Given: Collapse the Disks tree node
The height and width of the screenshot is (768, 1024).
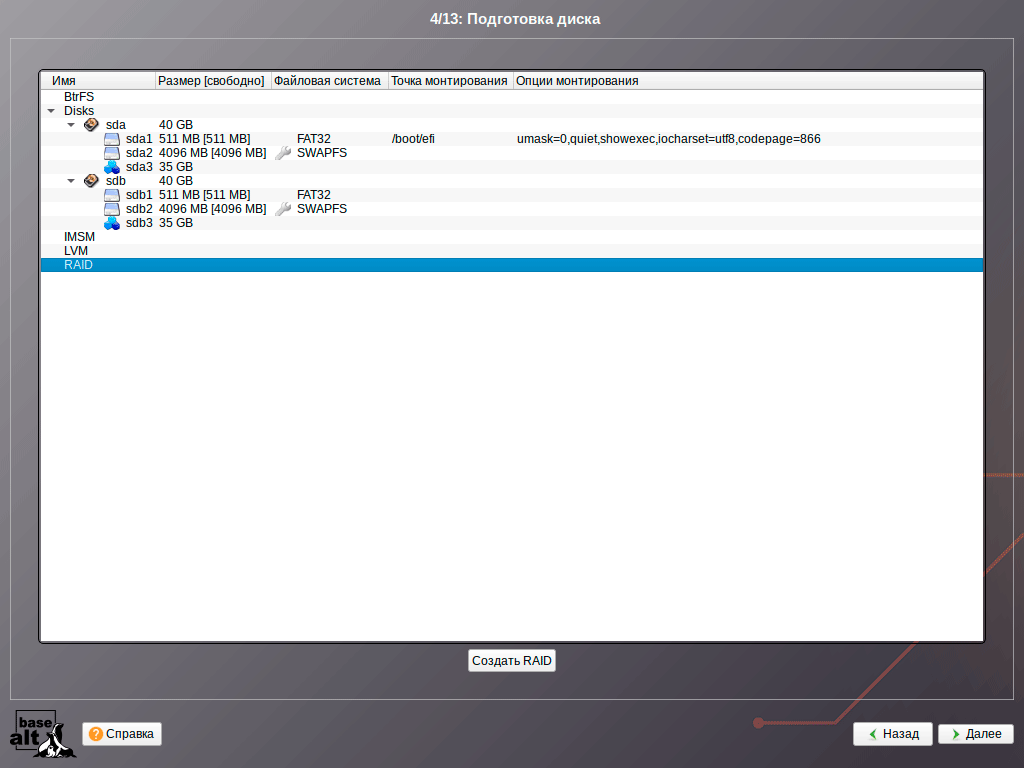Looking at the screenshot, I should [51, 111].
